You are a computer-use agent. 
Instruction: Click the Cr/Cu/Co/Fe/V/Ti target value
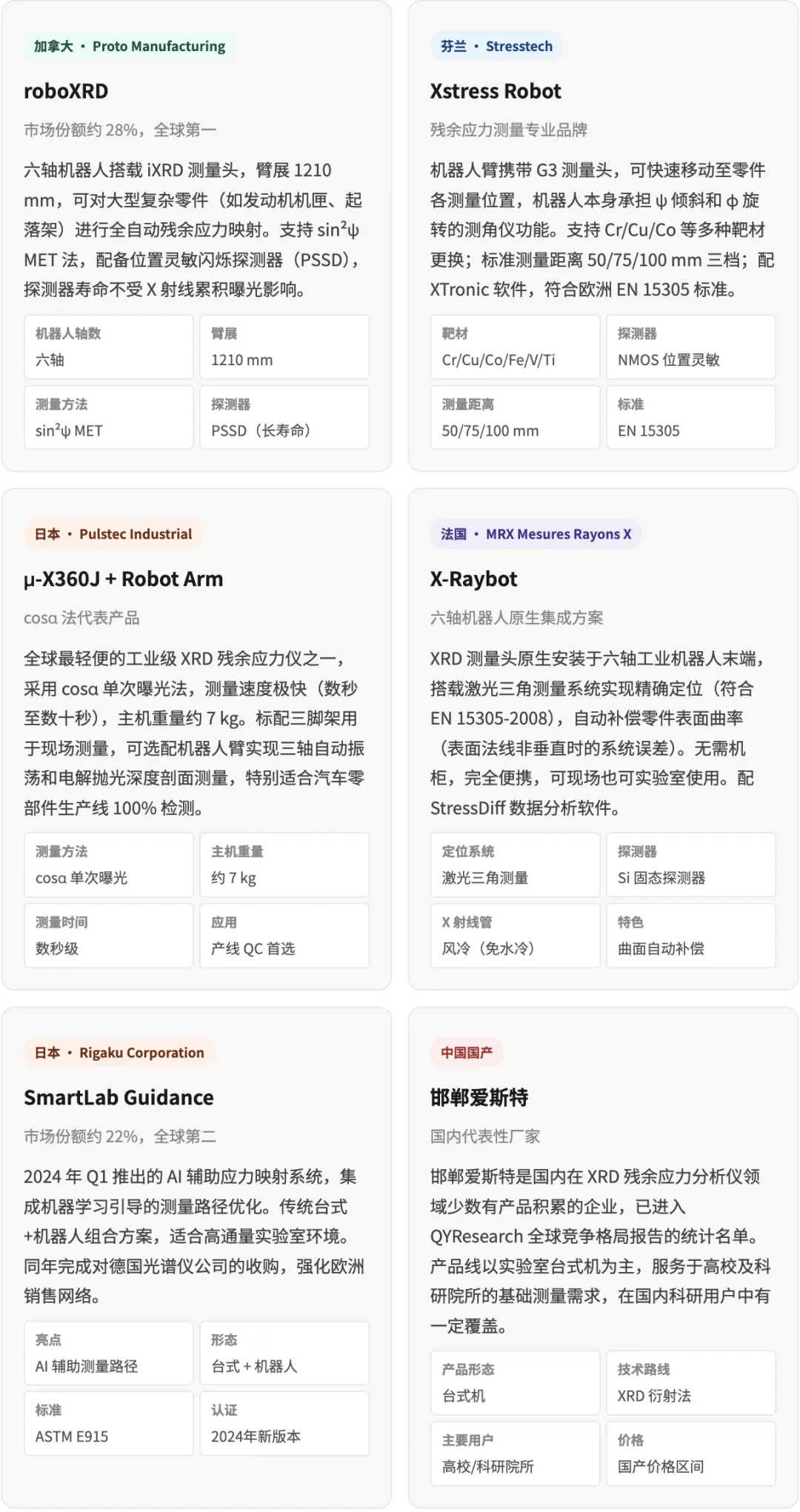499,360
